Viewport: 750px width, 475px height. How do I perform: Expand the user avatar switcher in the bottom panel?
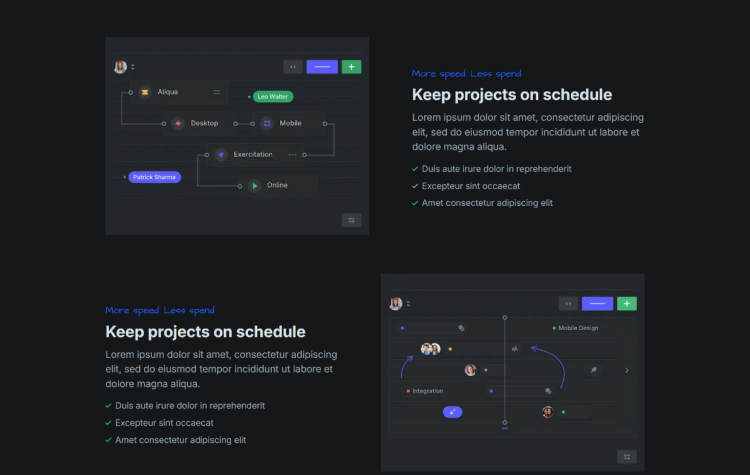pyautogui.click(x=408, y=303)
